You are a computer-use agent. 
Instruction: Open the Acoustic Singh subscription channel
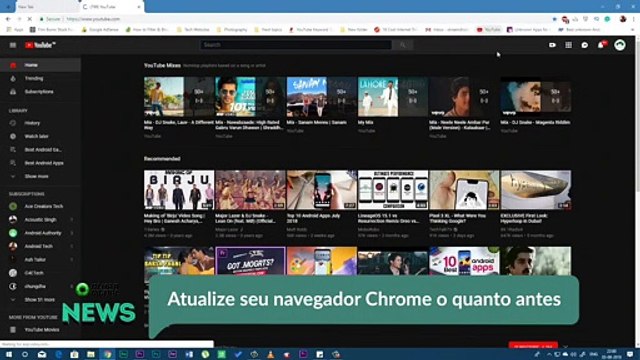pyautogui.click(x=40, y=220)
